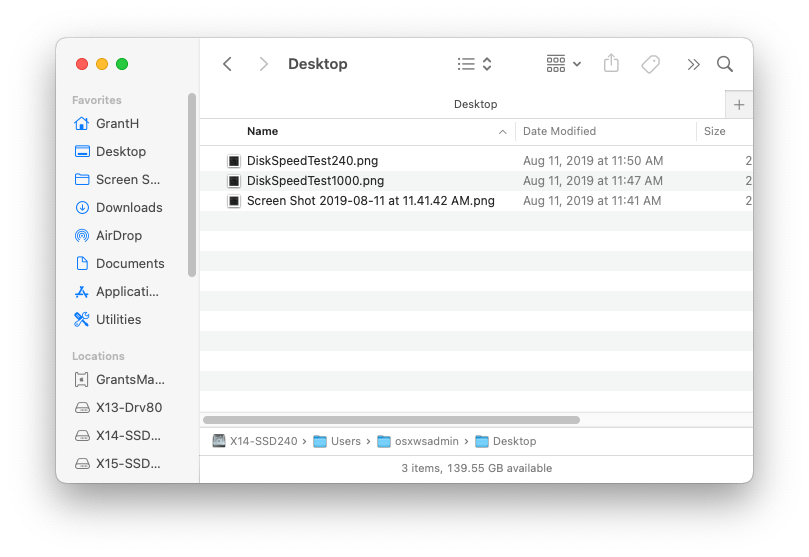Sort by Name column header
Image resolution: width=809 pixels, height=557 pixels.
pyautogui.click(x=262, y=132)
